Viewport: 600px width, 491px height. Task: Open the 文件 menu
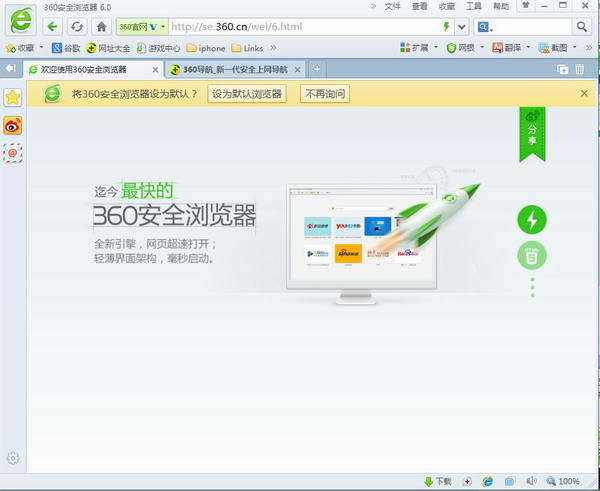392,6
